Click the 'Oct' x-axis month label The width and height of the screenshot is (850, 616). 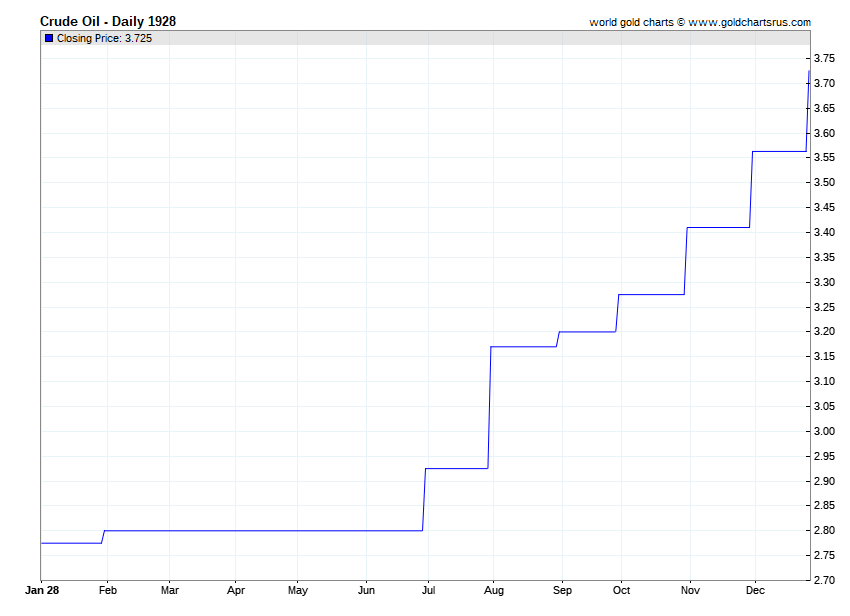click(x=623, y=591)
